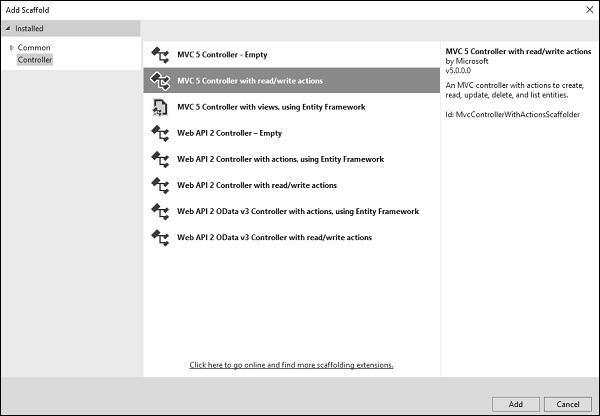Image resolution: width=600 pixels, height=416 pixels.
Task: Select MVC 5 Controller with views, using Entity Framework
Action: point(272,107)
